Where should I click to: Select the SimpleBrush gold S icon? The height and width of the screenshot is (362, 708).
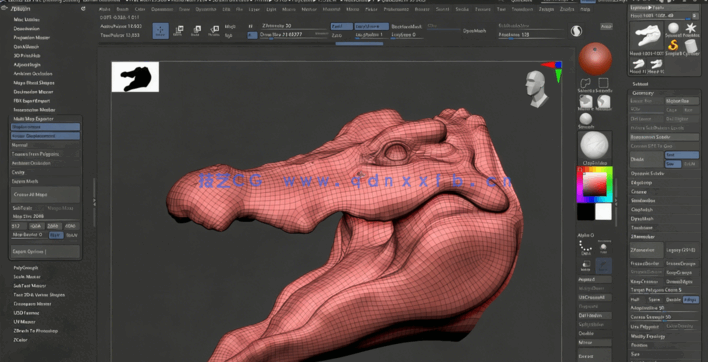pos(673,46)
